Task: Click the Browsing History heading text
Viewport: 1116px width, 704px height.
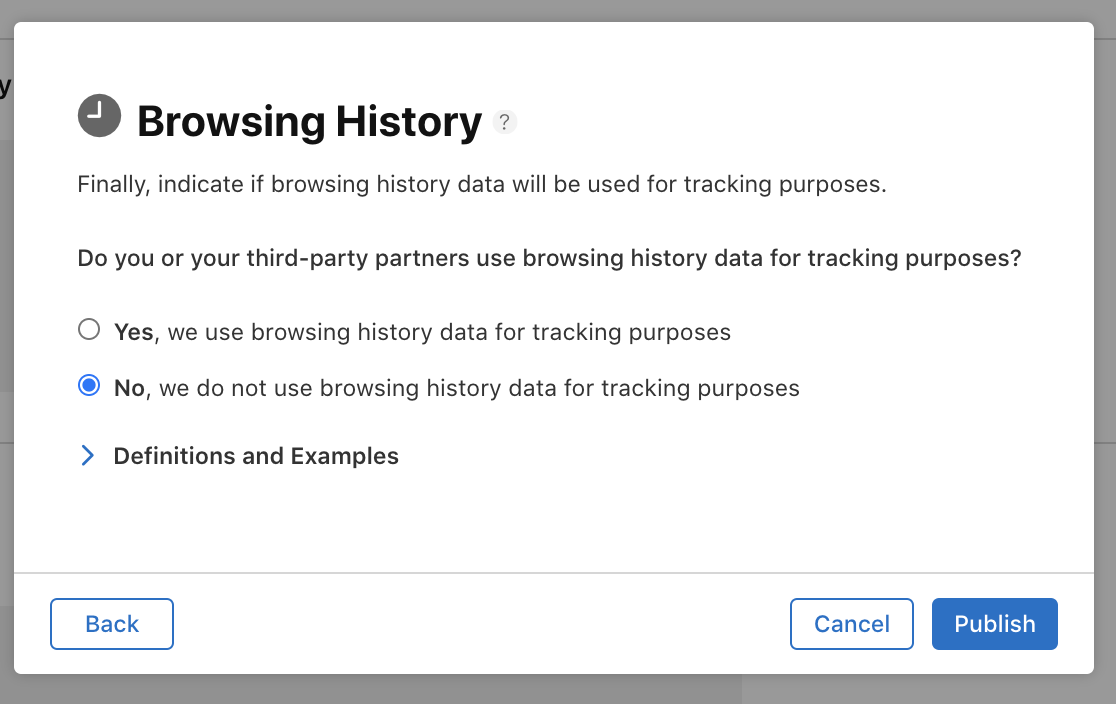Action: (310, 122)
